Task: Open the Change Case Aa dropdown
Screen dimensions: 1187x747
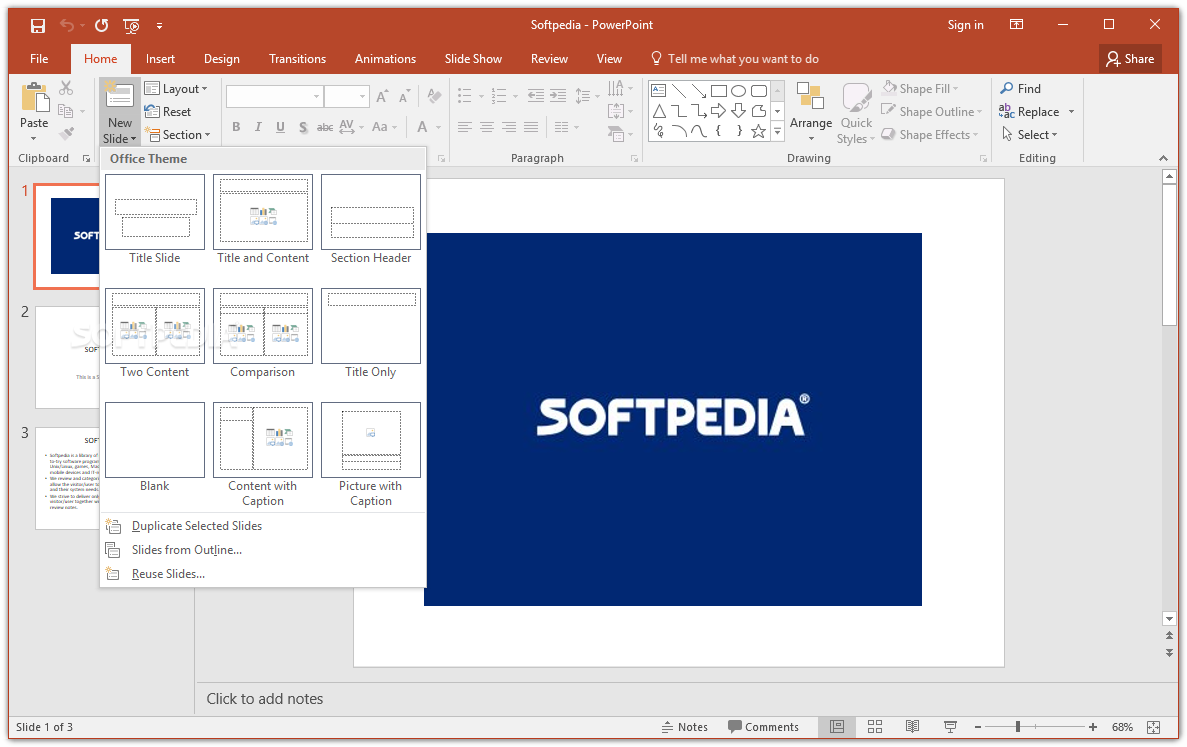Action: 384,127
